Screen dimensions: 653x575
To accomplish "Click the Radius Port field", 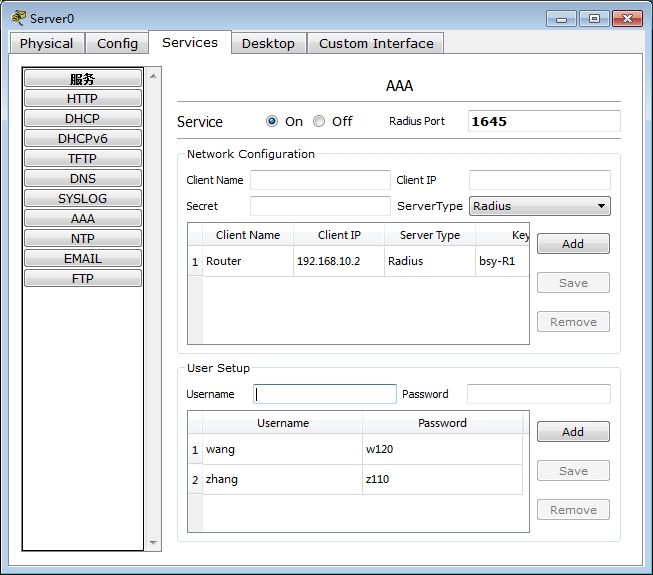I will tap(543, 121).
